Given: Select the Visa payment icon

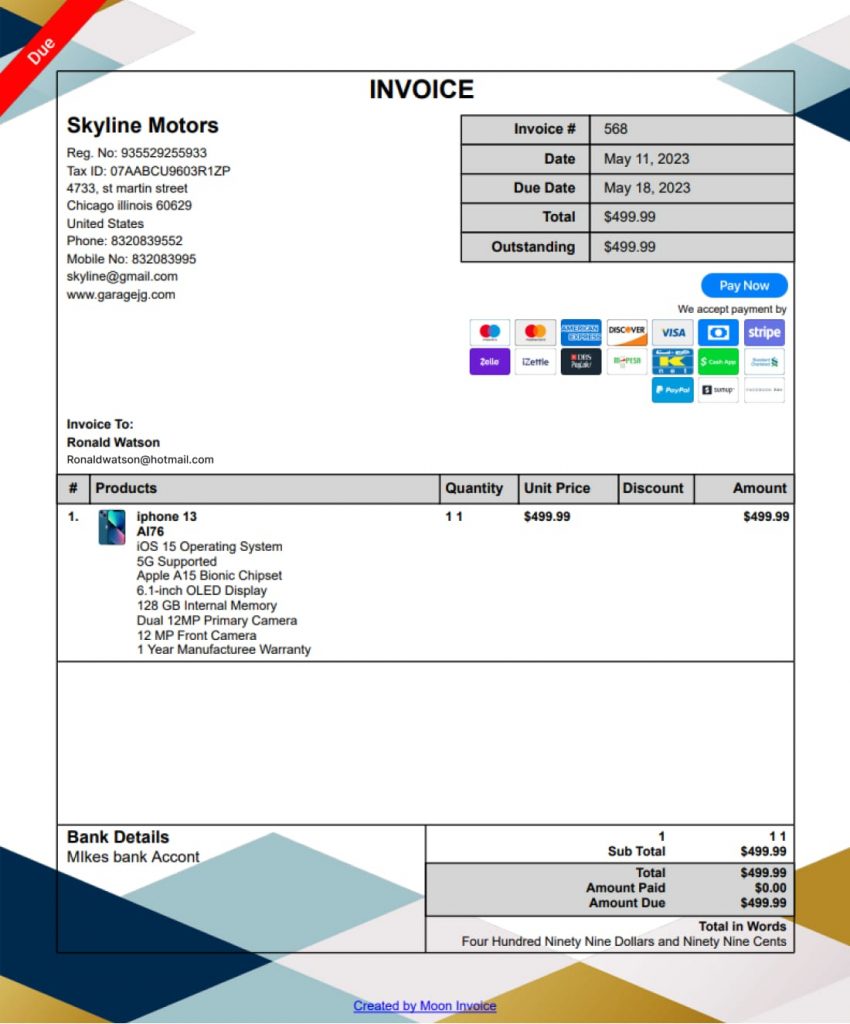Looking at the screenshot, I should (672, 332).
